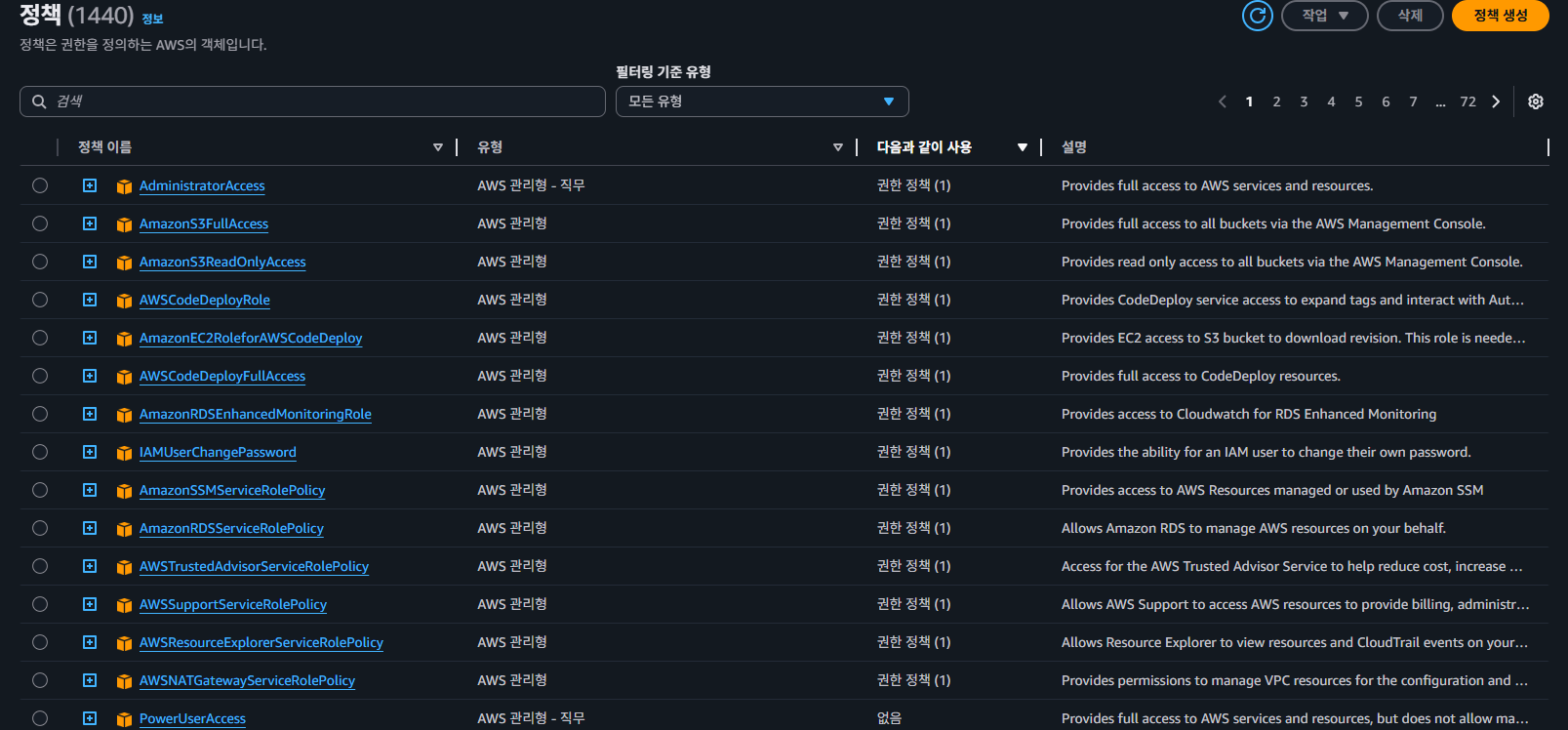Click the 삭제 button
Screen dimensions: 1568x730
coord(1410,16)
